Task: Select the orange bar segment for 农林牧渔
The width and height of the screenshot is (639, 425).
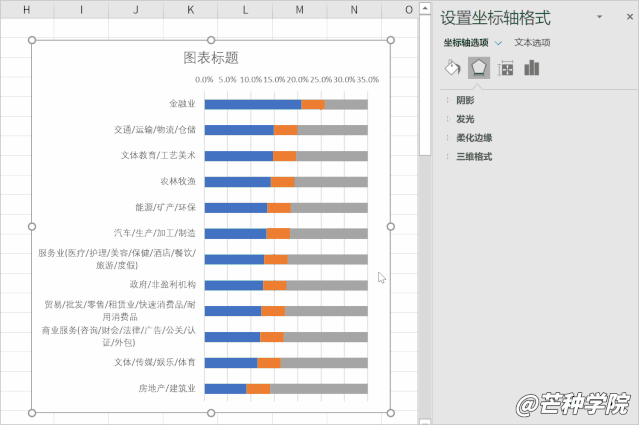Action: click(x=282, y=182)
